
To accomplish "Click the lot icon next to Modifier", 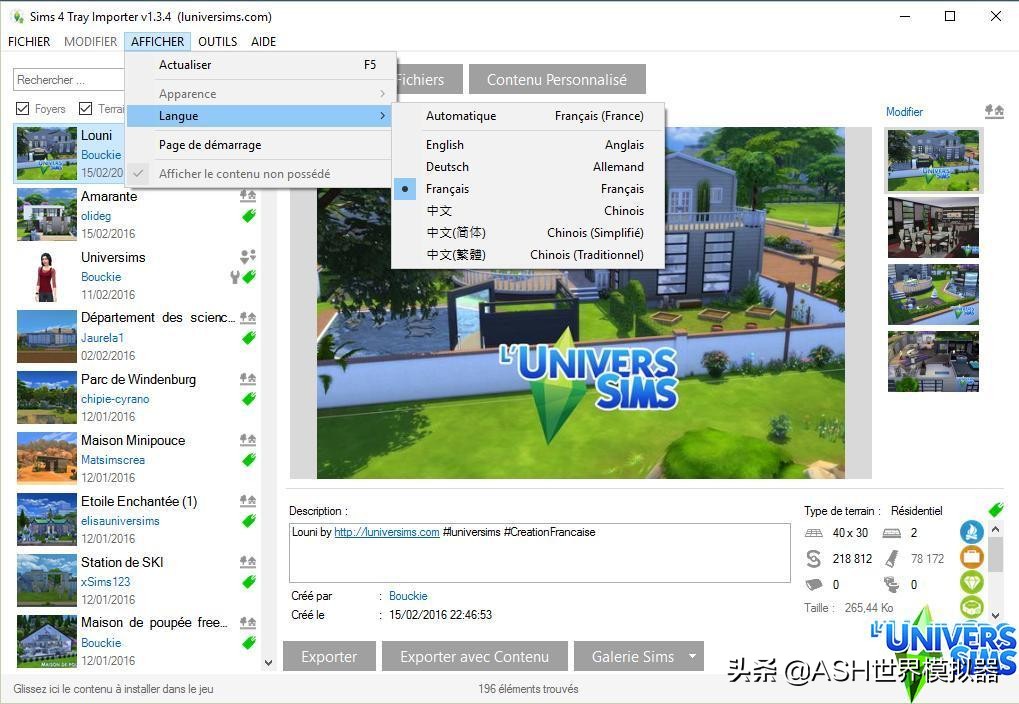I will (994, 111).
